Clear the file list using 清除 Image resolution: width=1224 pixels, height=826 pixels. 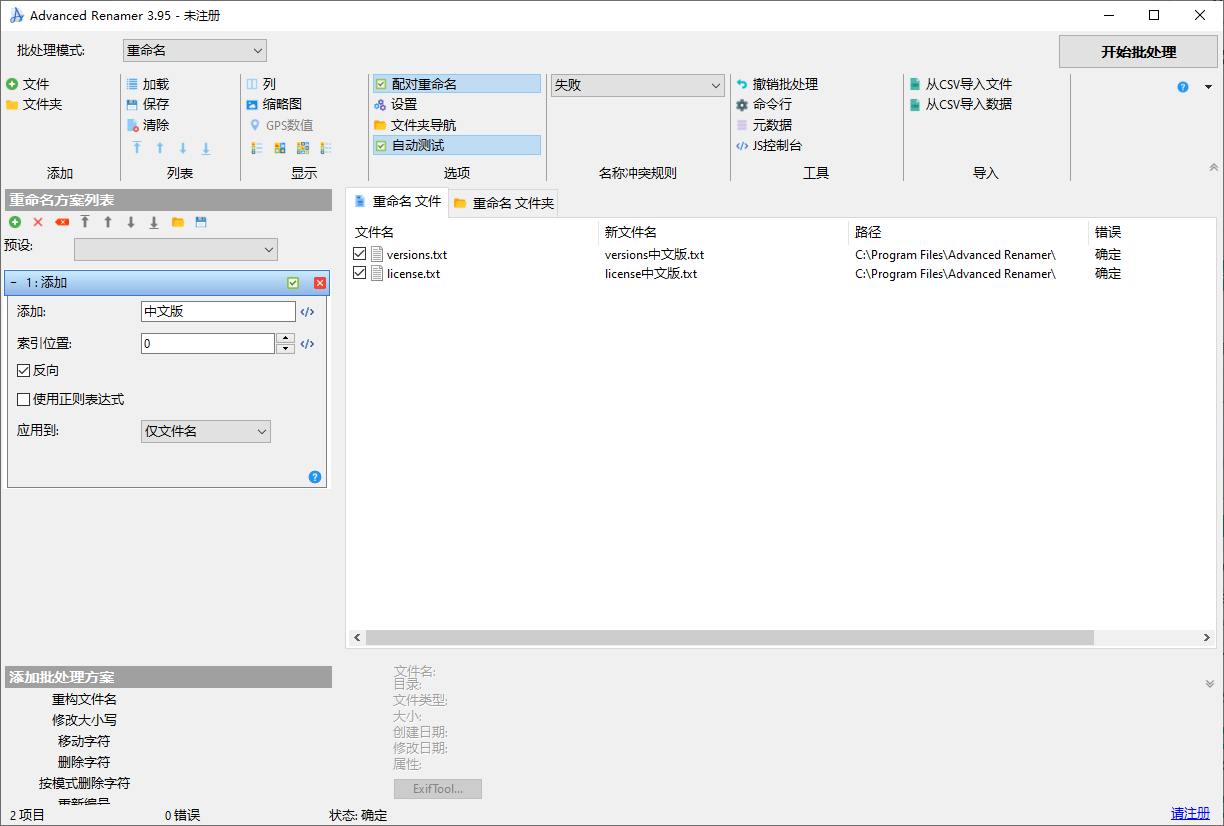pos(147,125)
